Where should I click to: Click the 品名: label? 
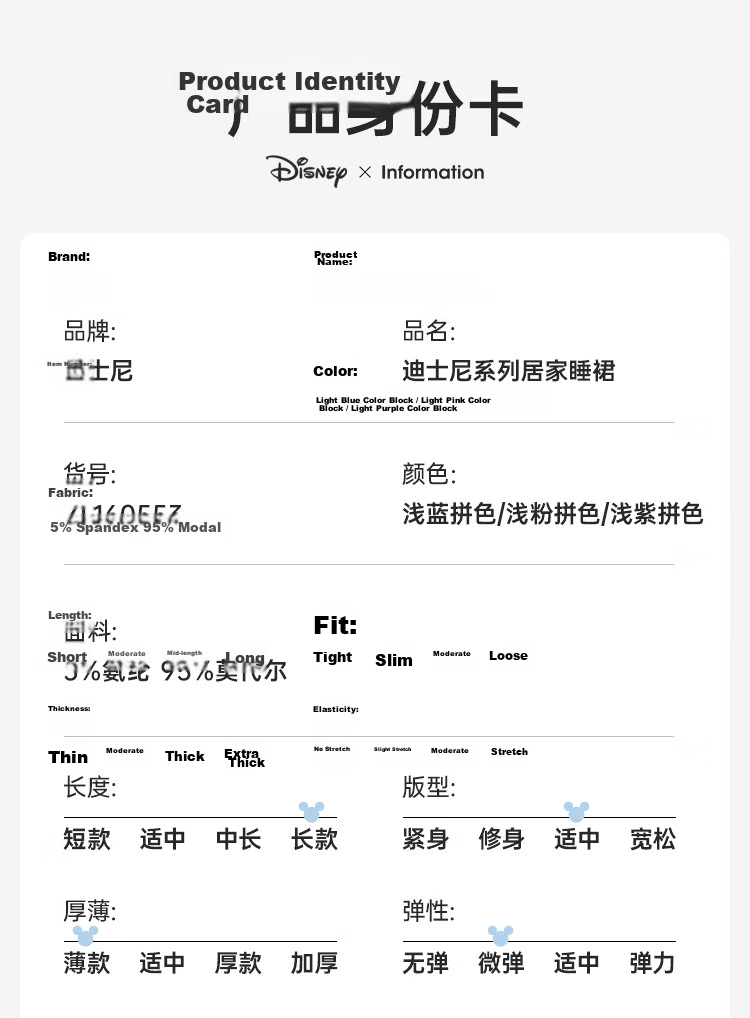point(429,331)
